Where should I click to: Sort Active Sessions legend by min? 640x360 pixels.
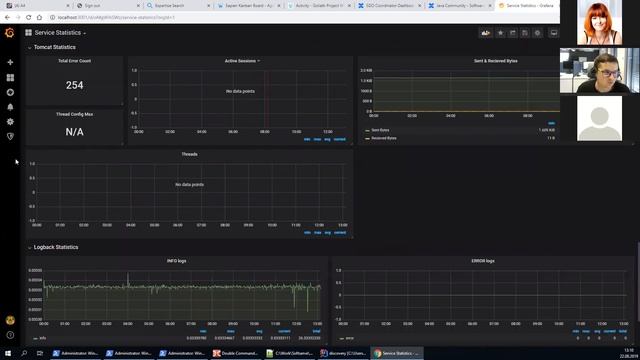pos(307,139)
